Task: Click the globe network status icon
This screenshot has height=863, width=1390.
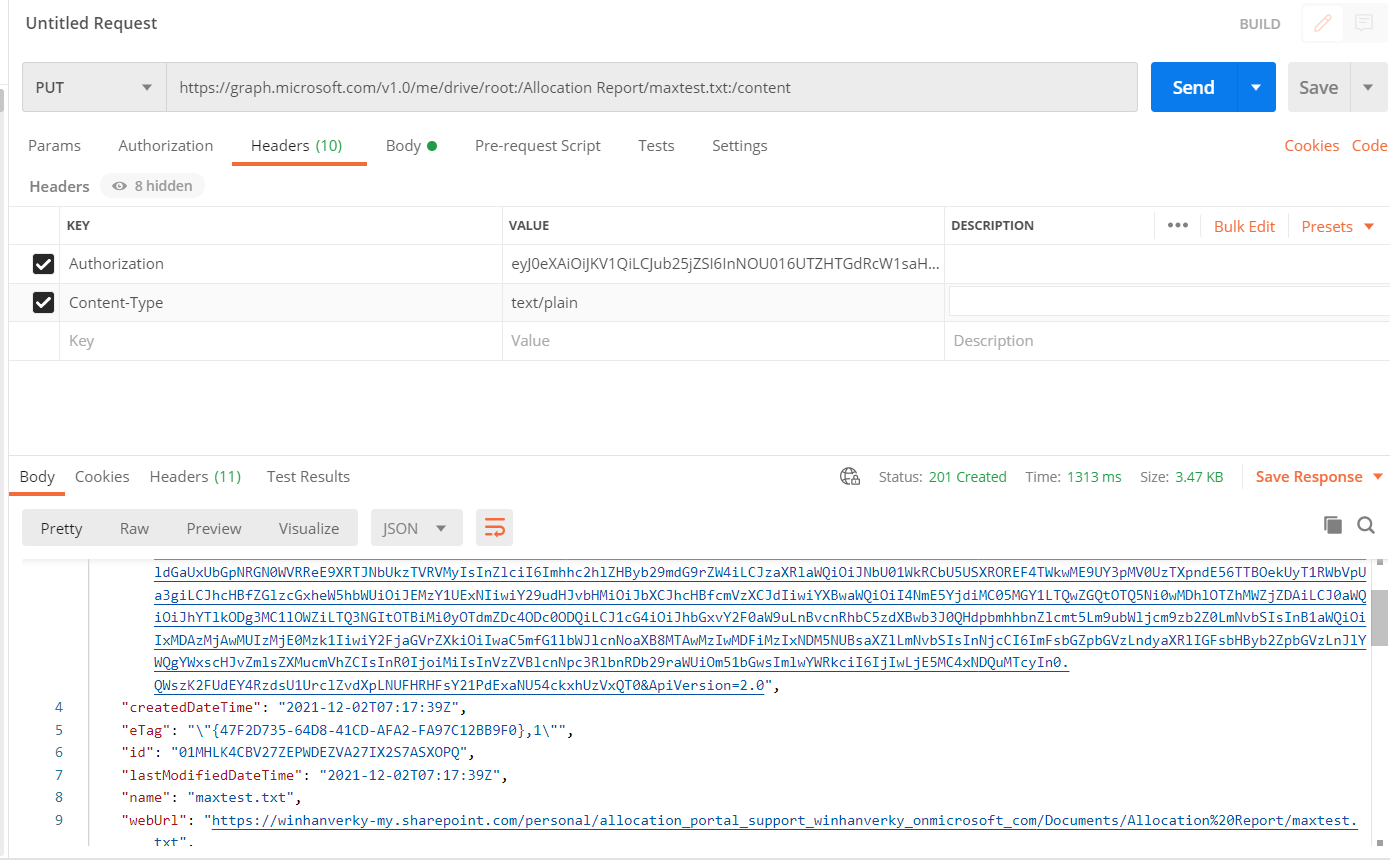Action: point(850,477)
